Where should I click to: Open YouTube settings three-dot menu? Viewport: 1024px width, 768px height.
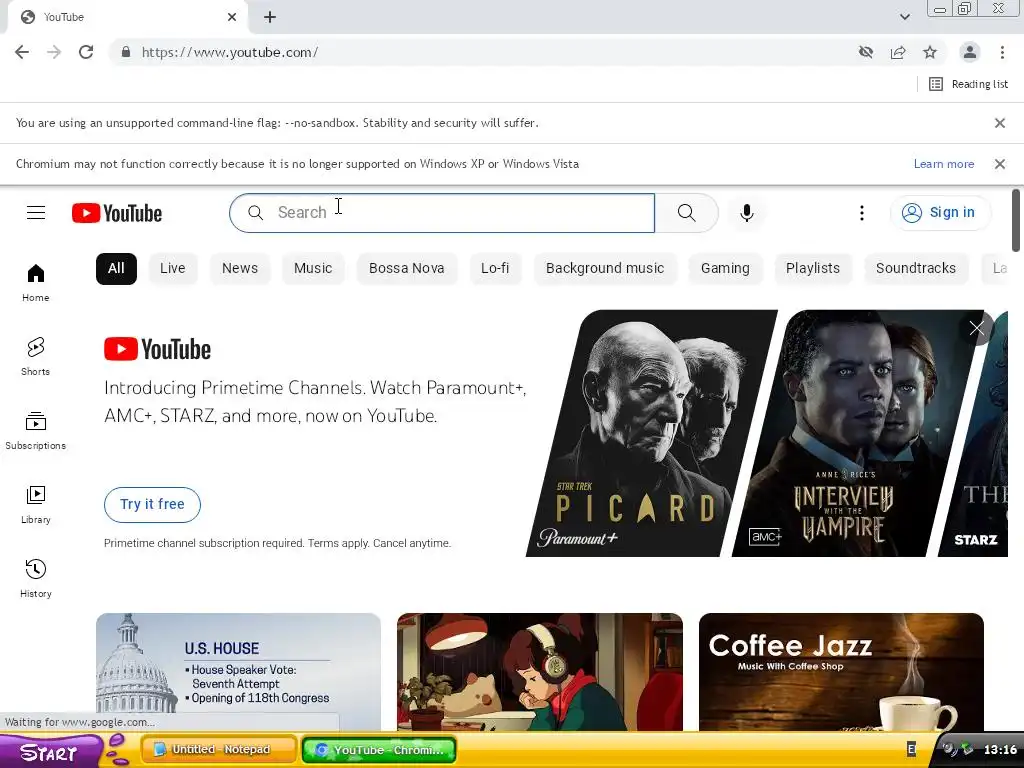pyautogui.click(x=861, y=212)
